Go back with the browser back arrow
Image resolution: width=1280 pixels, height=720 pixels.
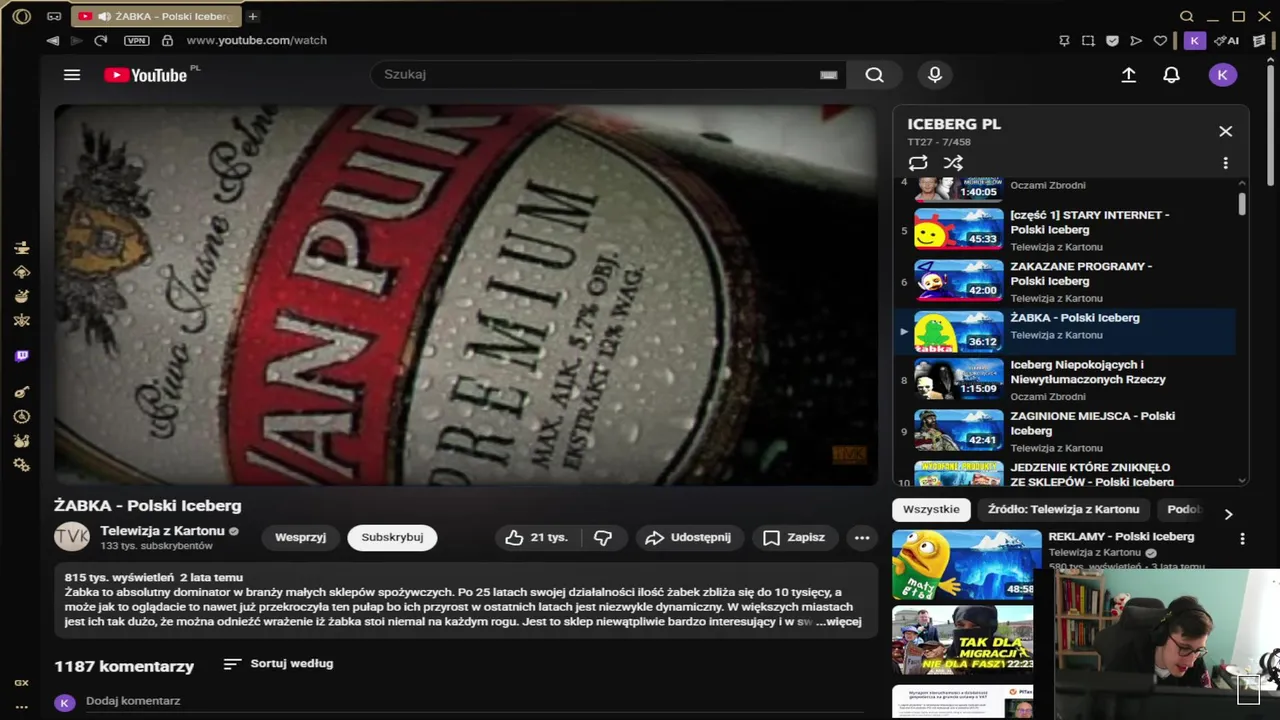click(x=52, y=41)
